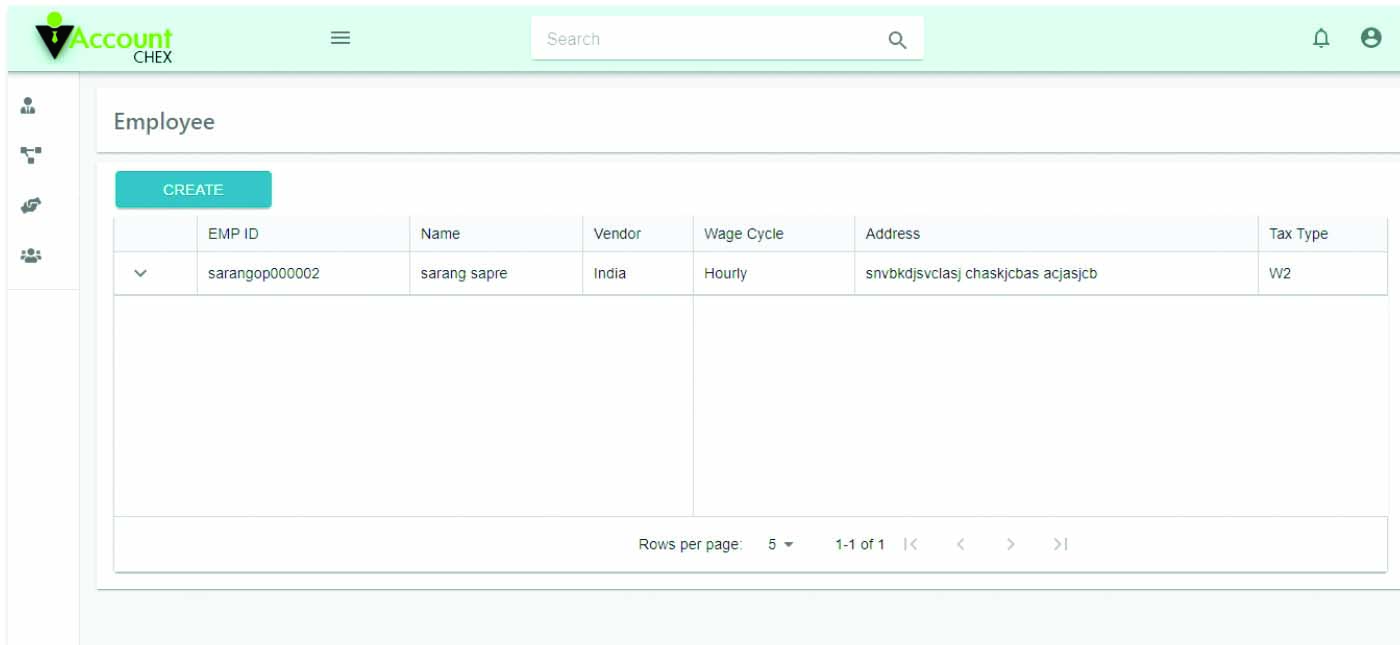Click the hamburger menu icon
Image resolution: width=1400 pixels, height=645 pixels.
pyautogui.click(x=340, y=38)
